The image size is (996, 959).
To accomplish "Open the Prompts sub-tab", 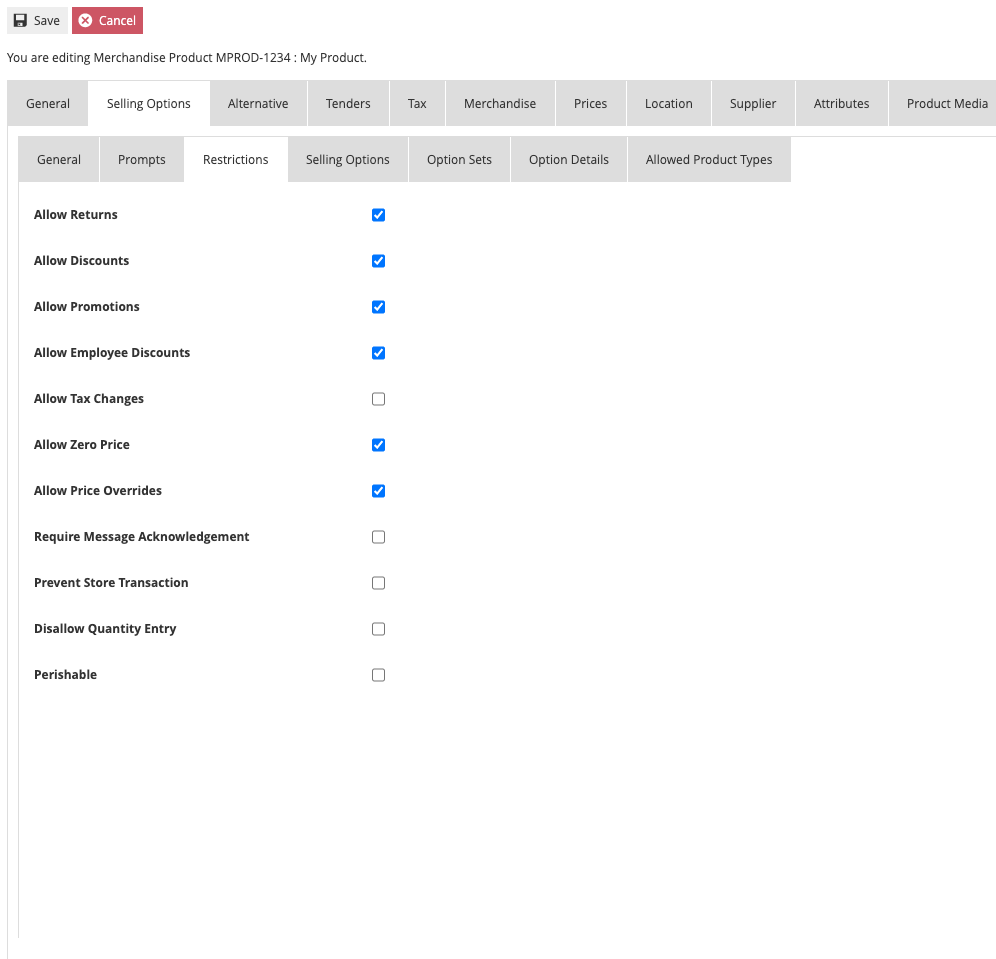I will pyautogui.click(x=141, y=159).
